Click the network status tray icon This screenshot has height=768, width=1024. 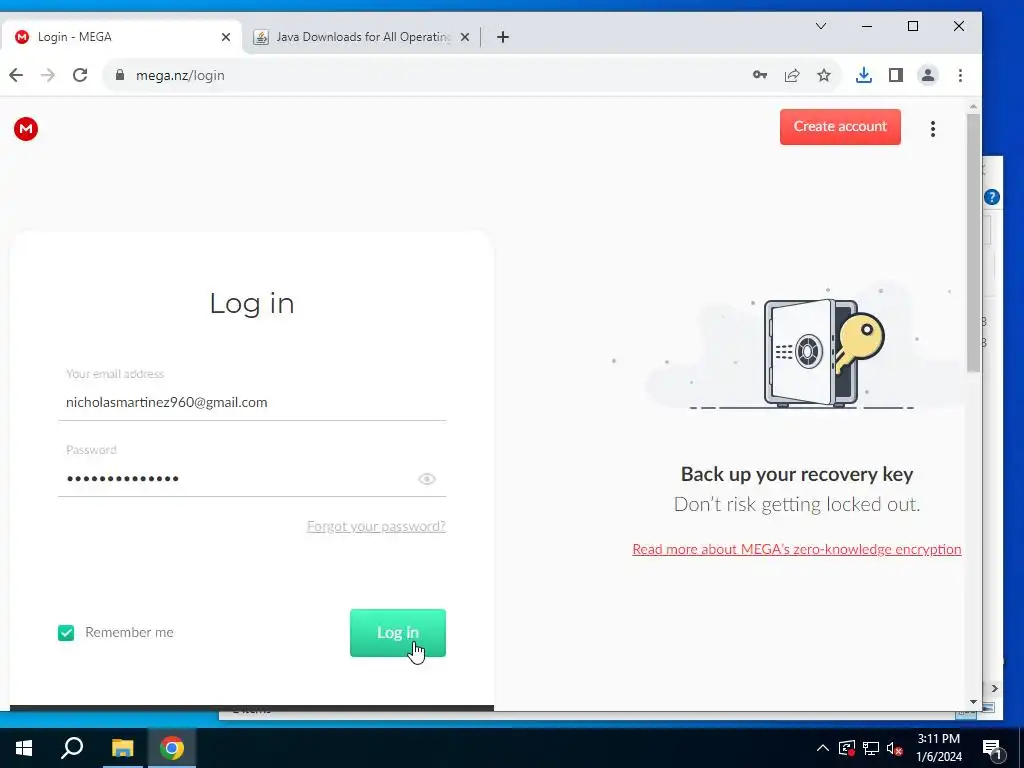pos(871,748)
